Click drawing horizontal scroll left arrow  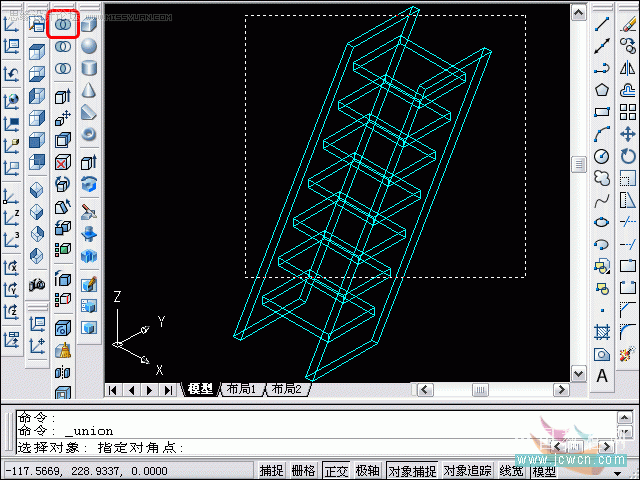425,390
